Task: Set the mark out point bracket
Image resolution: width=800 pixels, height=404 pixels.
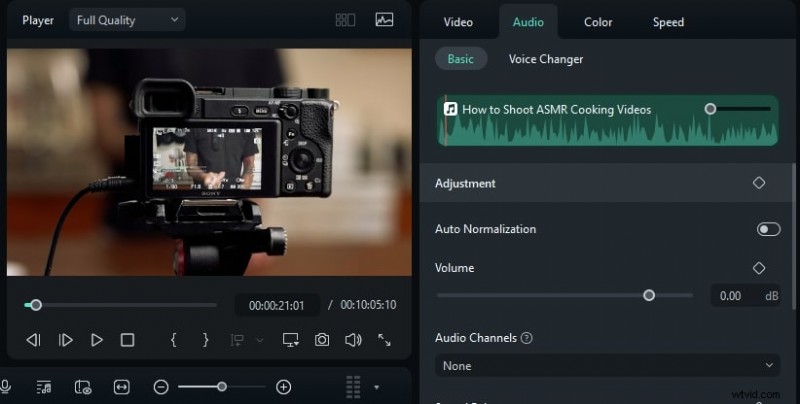Action: click(x=206, y=340)
